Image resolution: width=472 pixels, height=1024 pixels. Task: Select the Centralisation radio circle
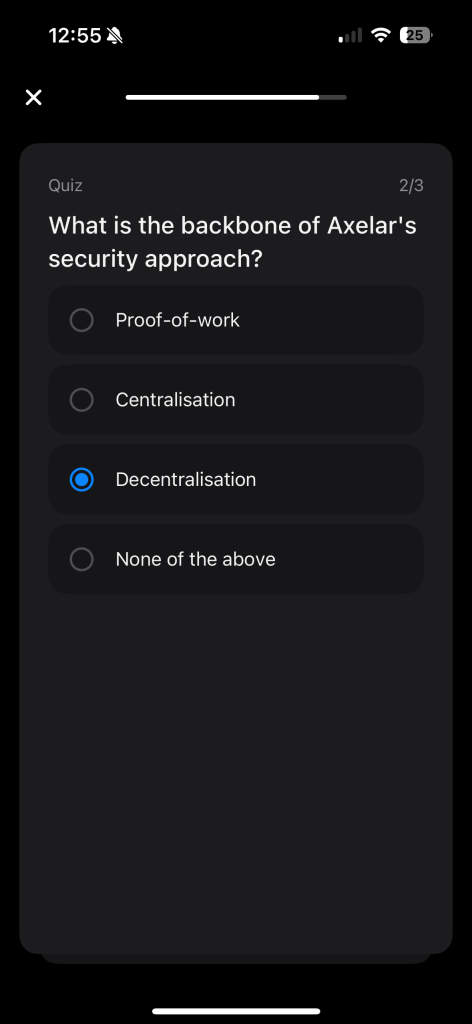click(x=82, y=400)
